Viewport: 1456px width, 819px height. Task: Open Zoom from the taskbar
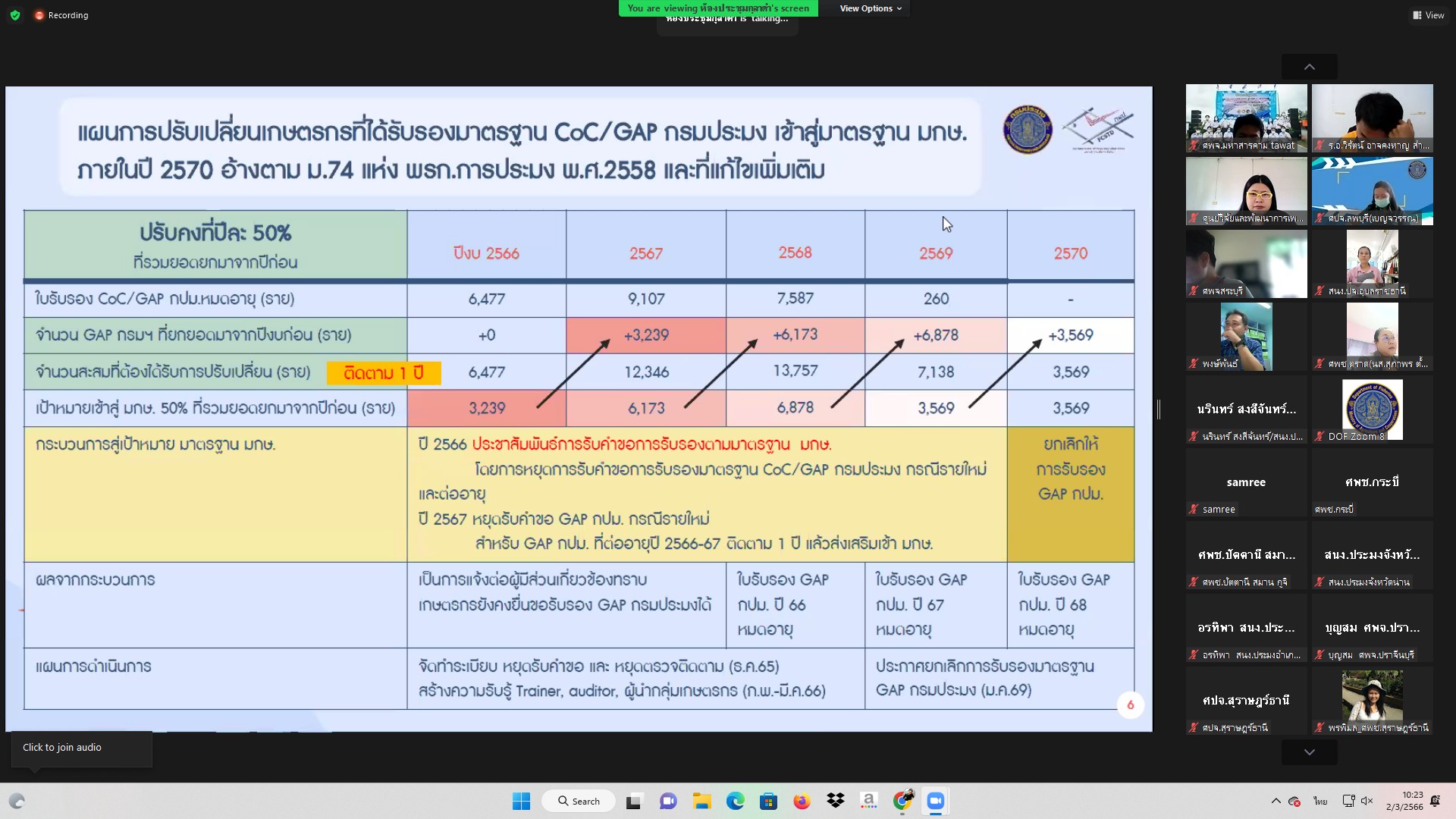[x=936, y=801]
